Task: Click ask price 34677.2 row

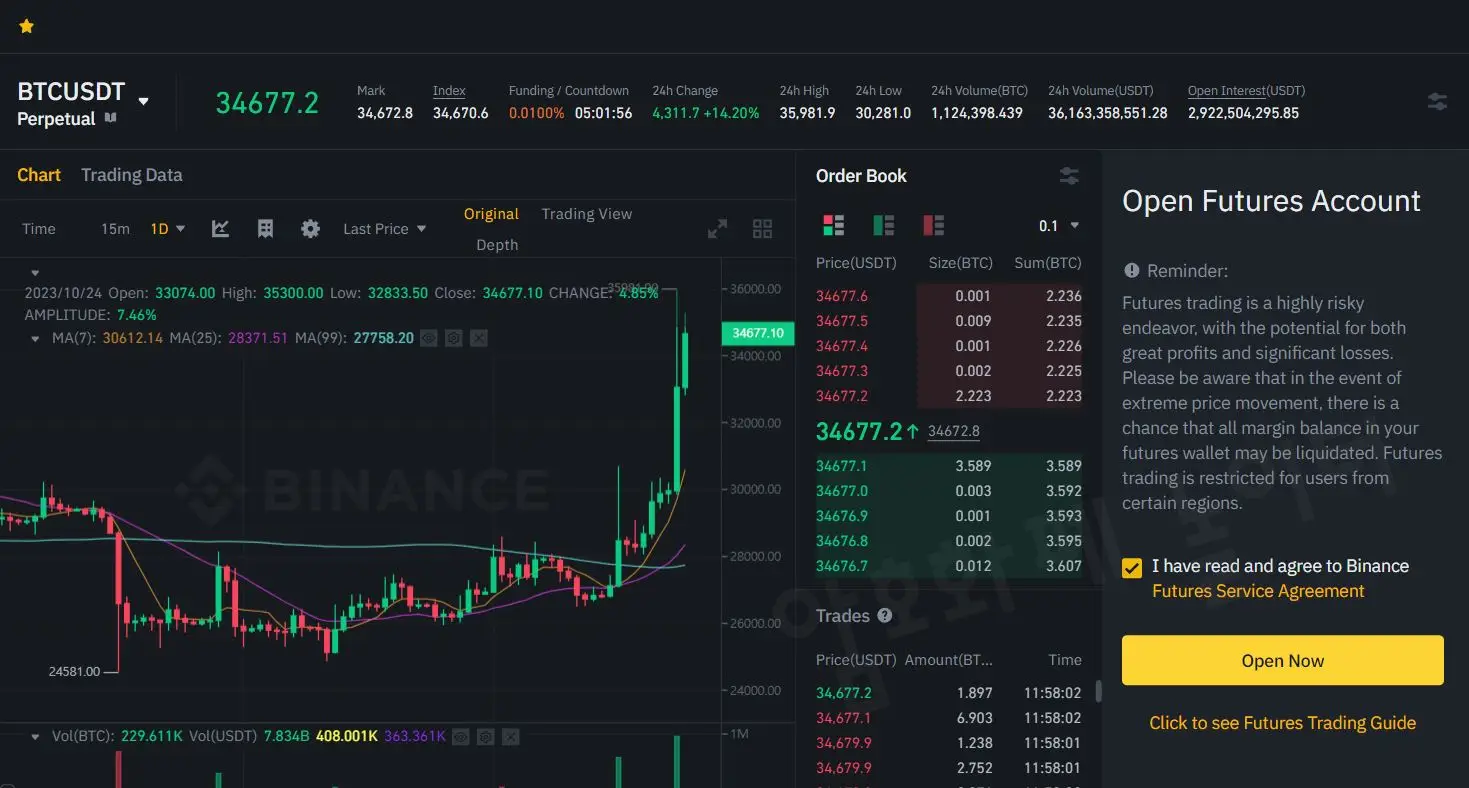Action: point(949,396)
